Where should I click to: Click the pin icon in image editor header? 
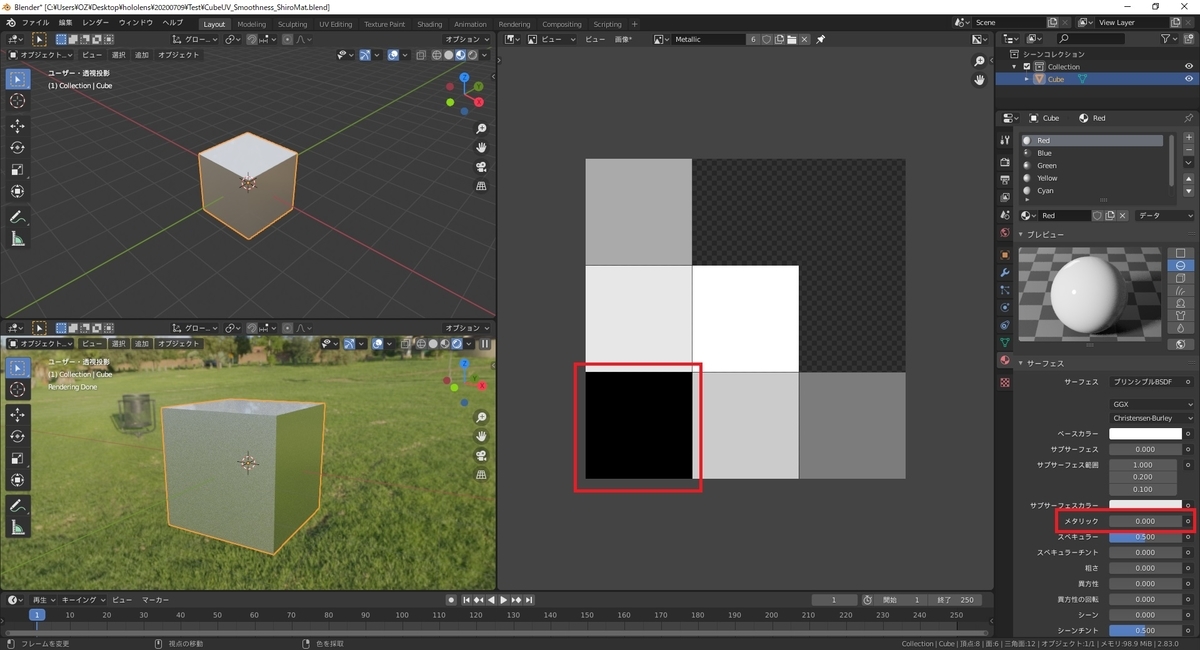(x=821, y=39)
